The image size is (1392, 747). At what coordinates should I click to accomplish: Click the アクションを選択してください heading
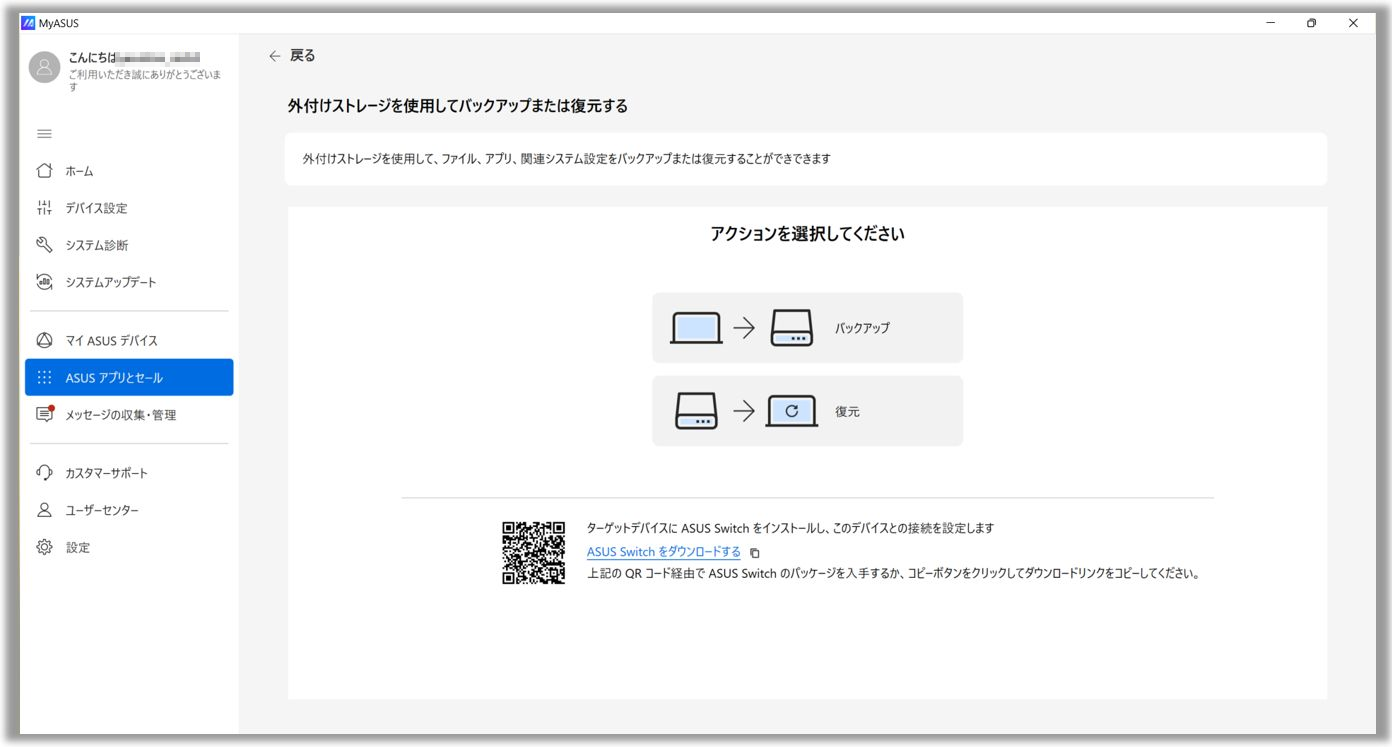tap(807, 234)
